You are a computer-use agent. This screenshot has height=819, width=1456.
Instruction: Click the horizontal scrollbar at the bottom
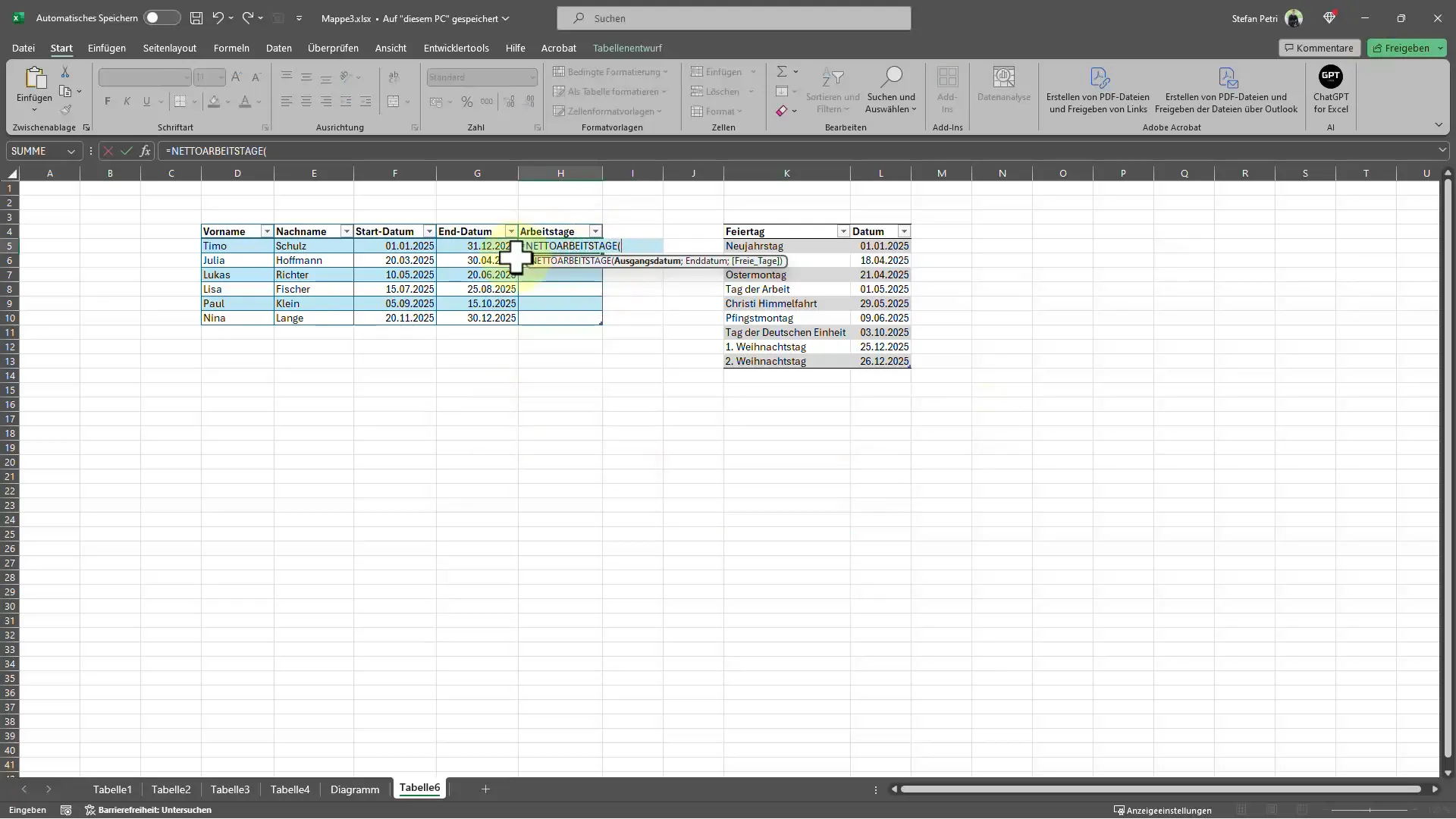tap(1160, 789)
